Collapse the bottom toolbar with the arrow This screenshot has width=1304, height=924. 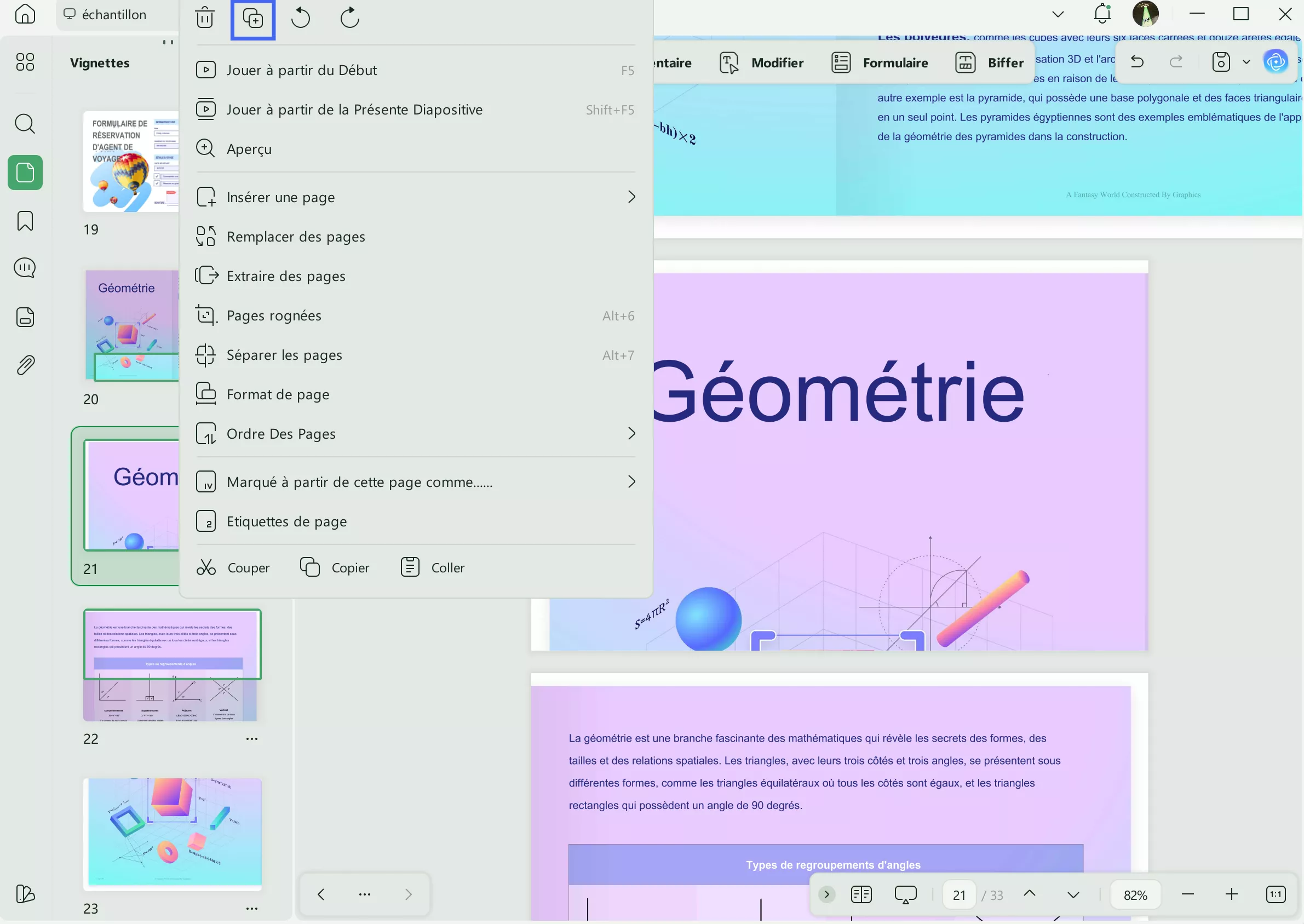(826, 894)
